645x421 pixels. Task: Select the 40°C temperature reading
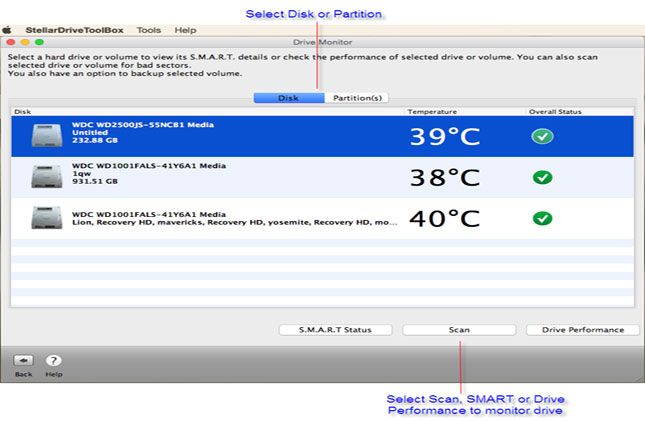(x=445, y=219)
